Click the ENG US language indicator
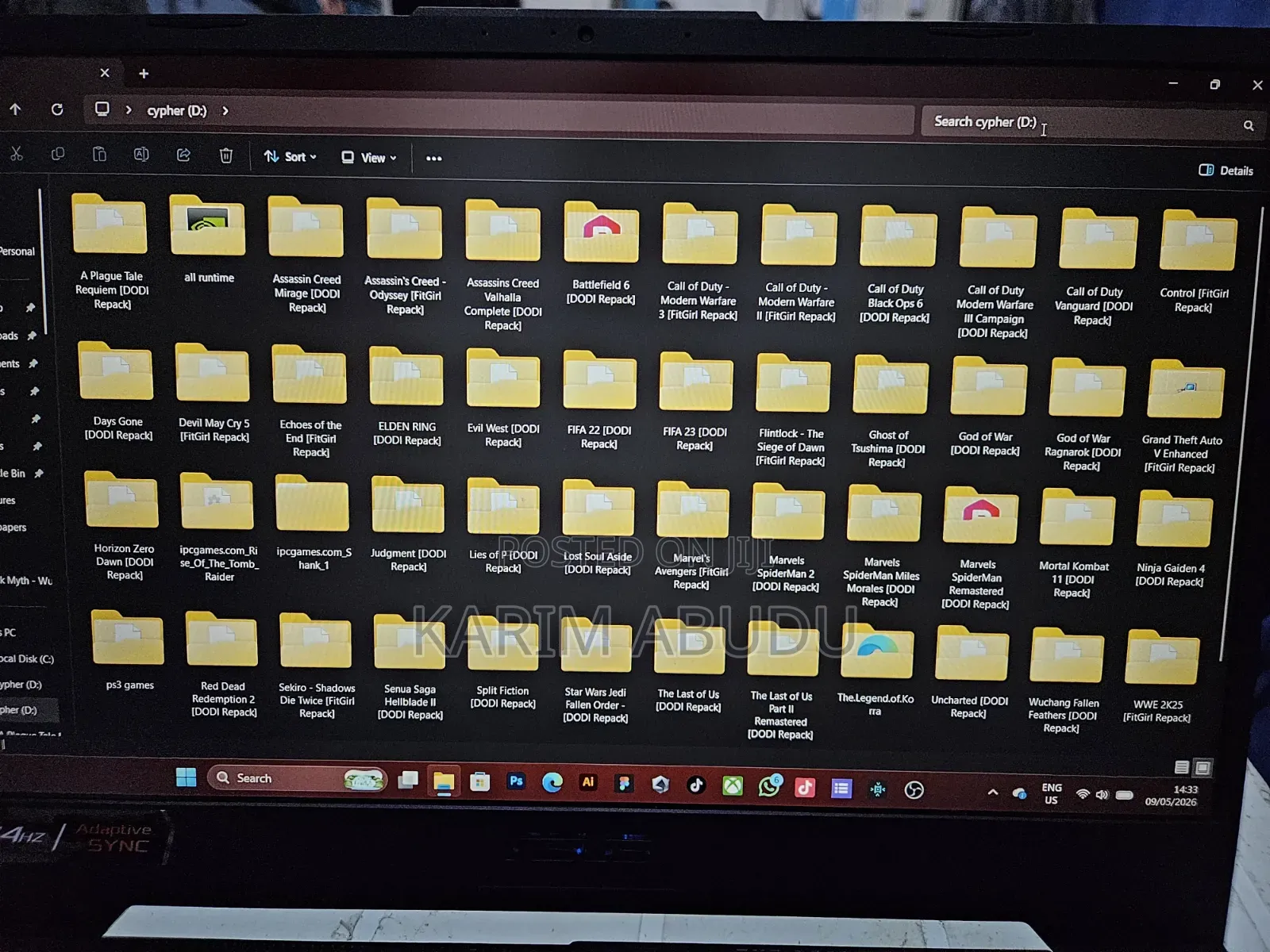This screenshot has height=952, width=1270. [x=1051, y=793]
